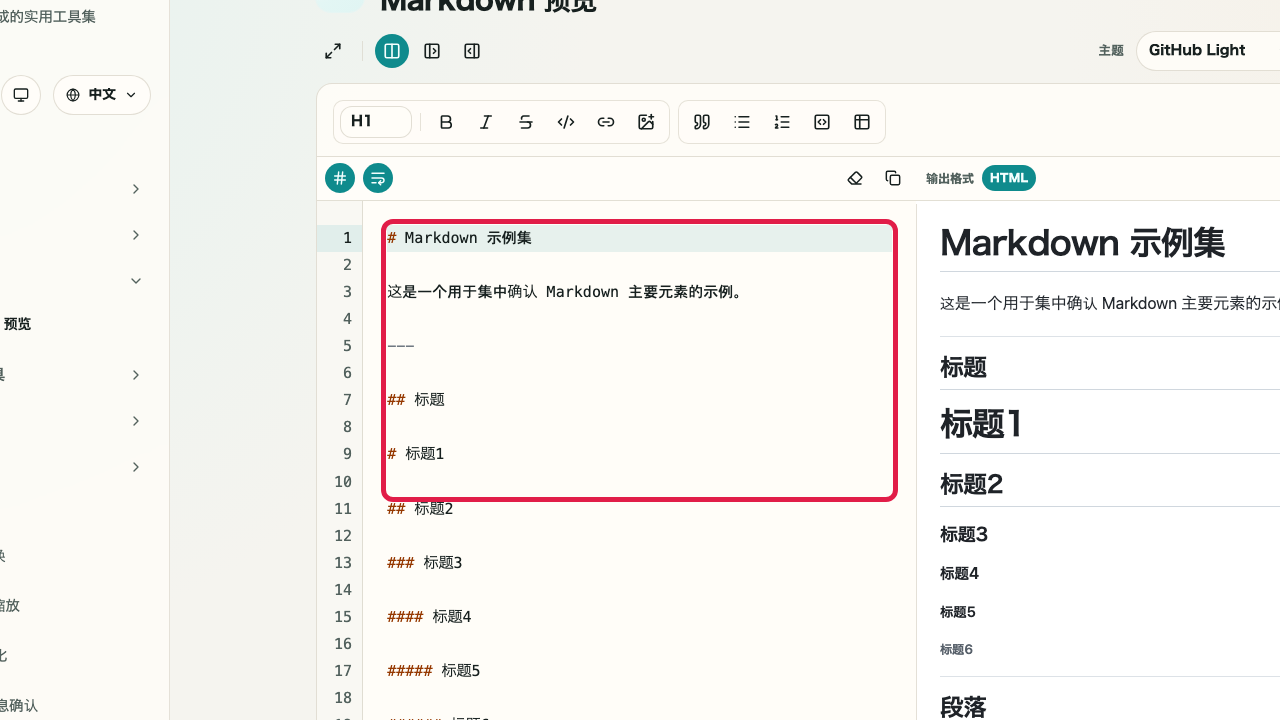Screen dimensions: 1280x720
Task: Insert a hyperlink
Action: pos(606,122)
